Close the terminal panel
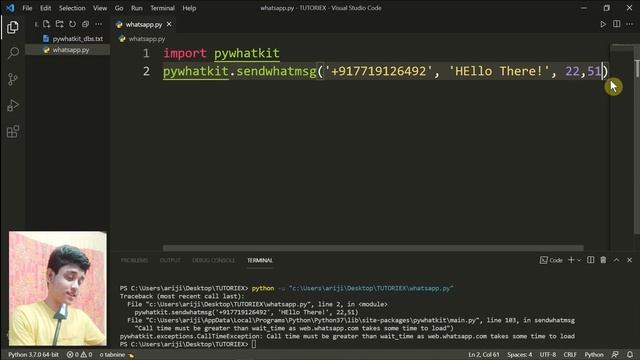The image size is (640, 360). 629,260
